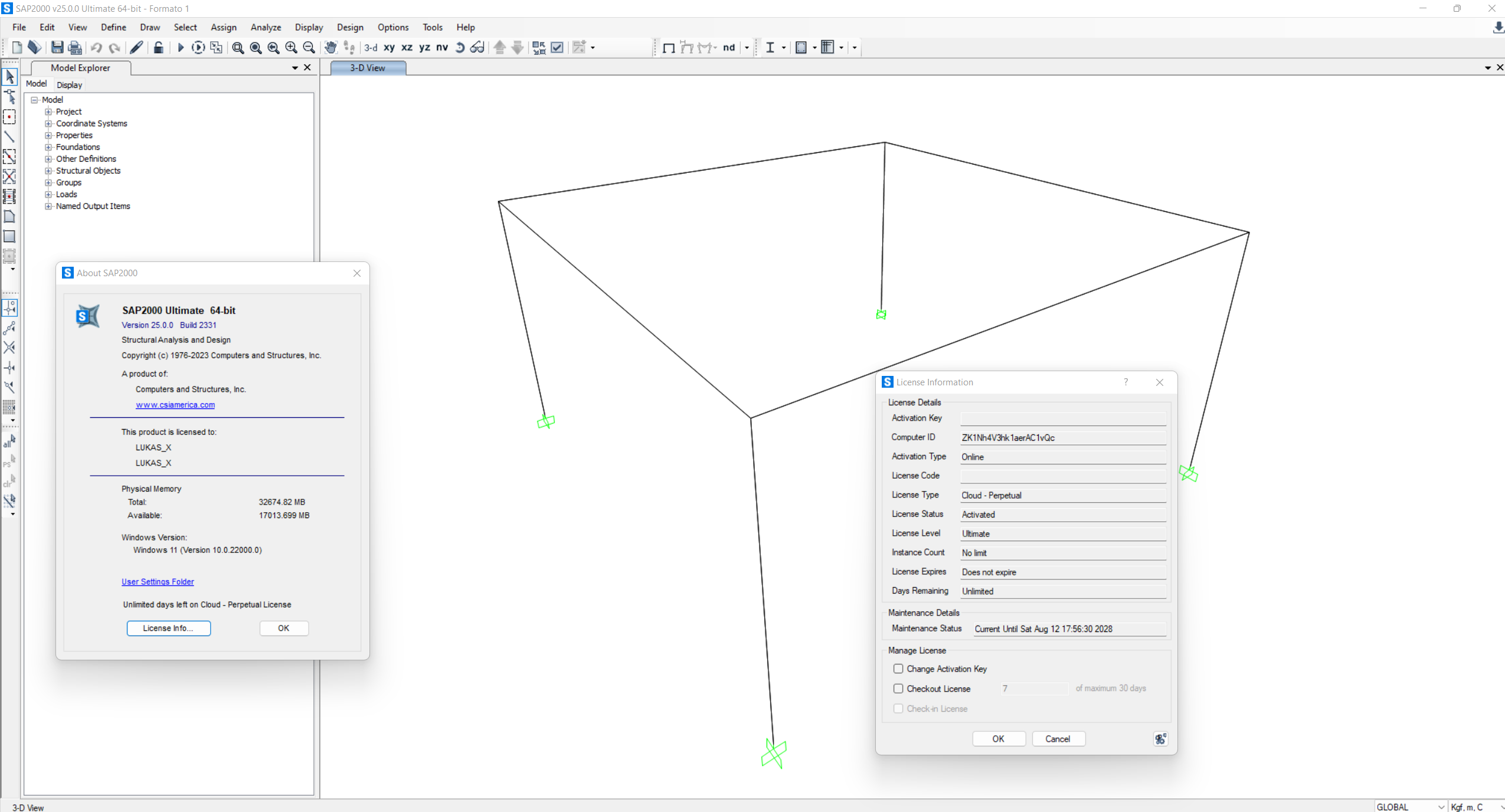Click the Set Display Options checkmark icon
This screenshot has height=812, width=1505.
click(x=557, y=48)
